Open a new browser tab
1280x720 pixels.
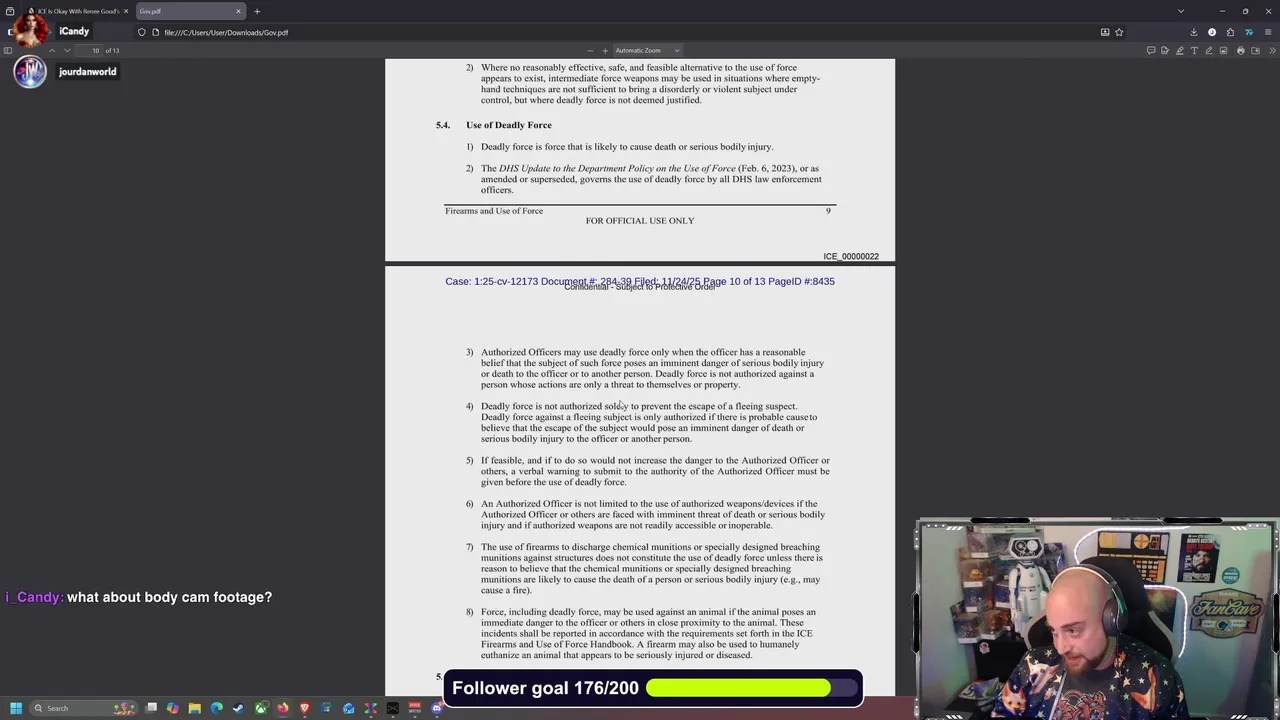coord(257,11)
